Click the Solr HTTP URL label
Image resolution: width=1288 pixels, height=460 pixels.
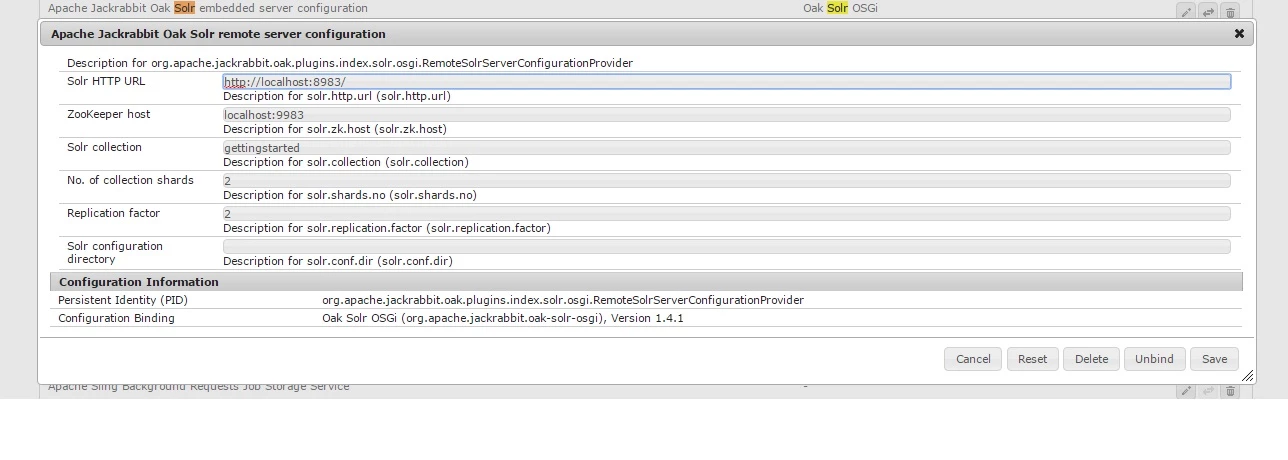106,81
